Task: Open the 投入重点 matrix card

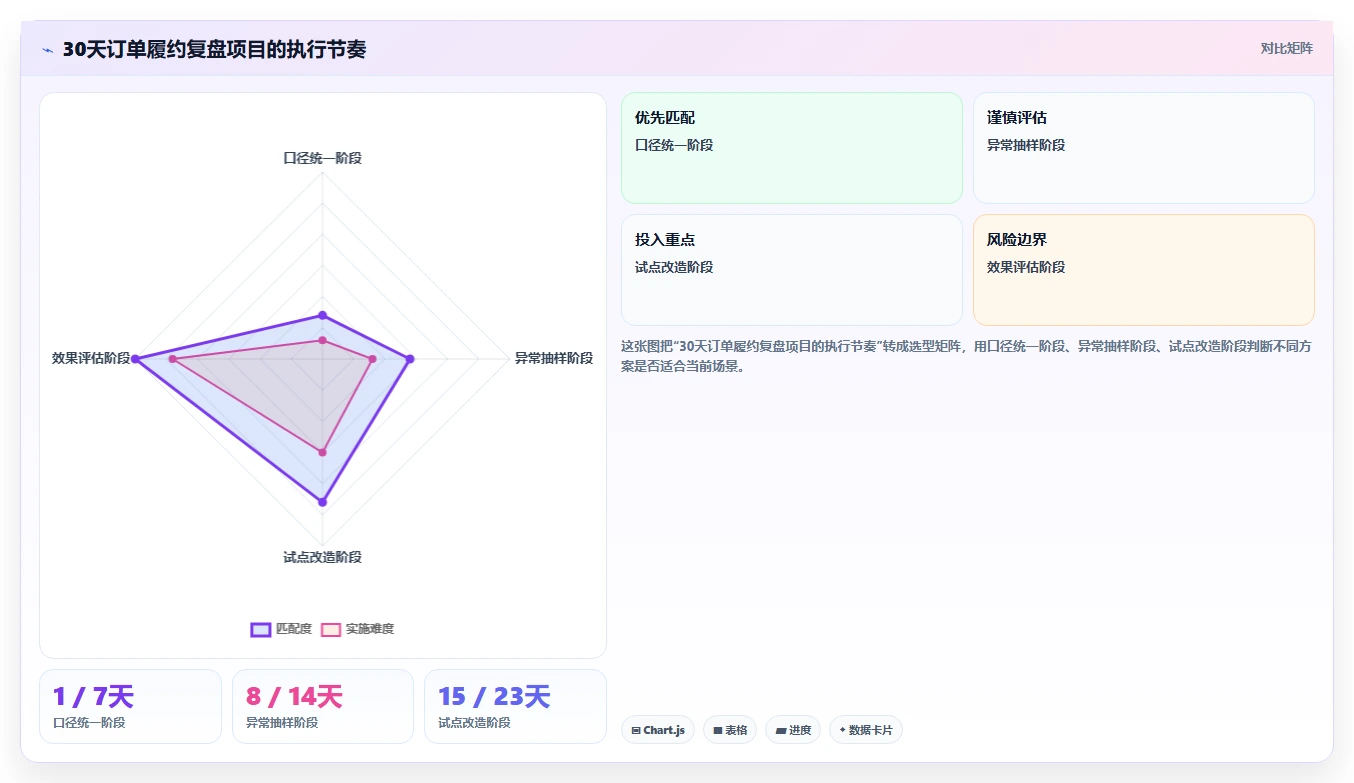Action: coord(792,270)
